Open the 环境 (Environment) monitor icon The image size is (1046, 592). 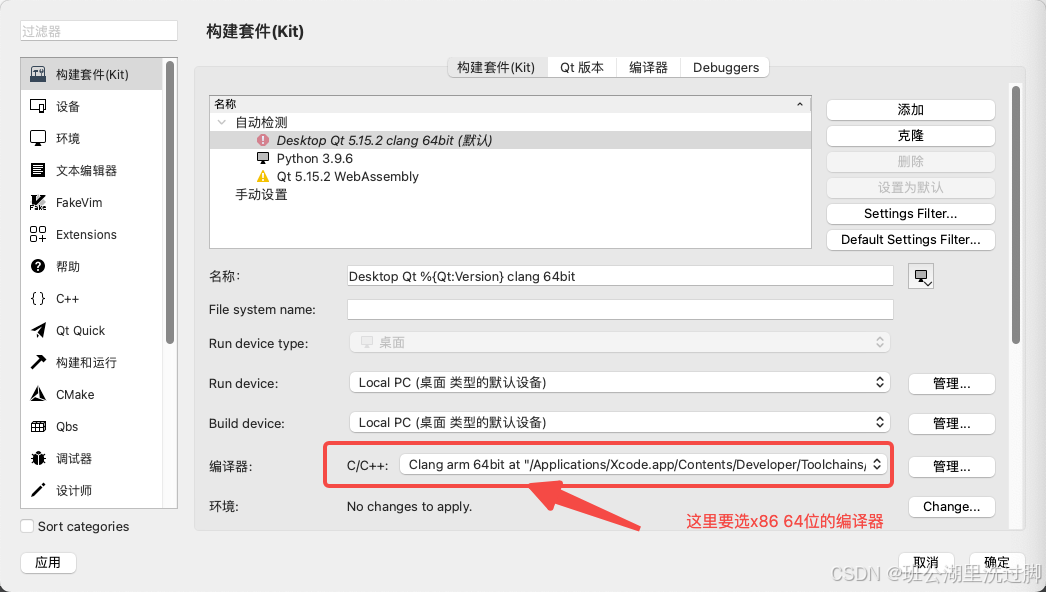(38, 138)
